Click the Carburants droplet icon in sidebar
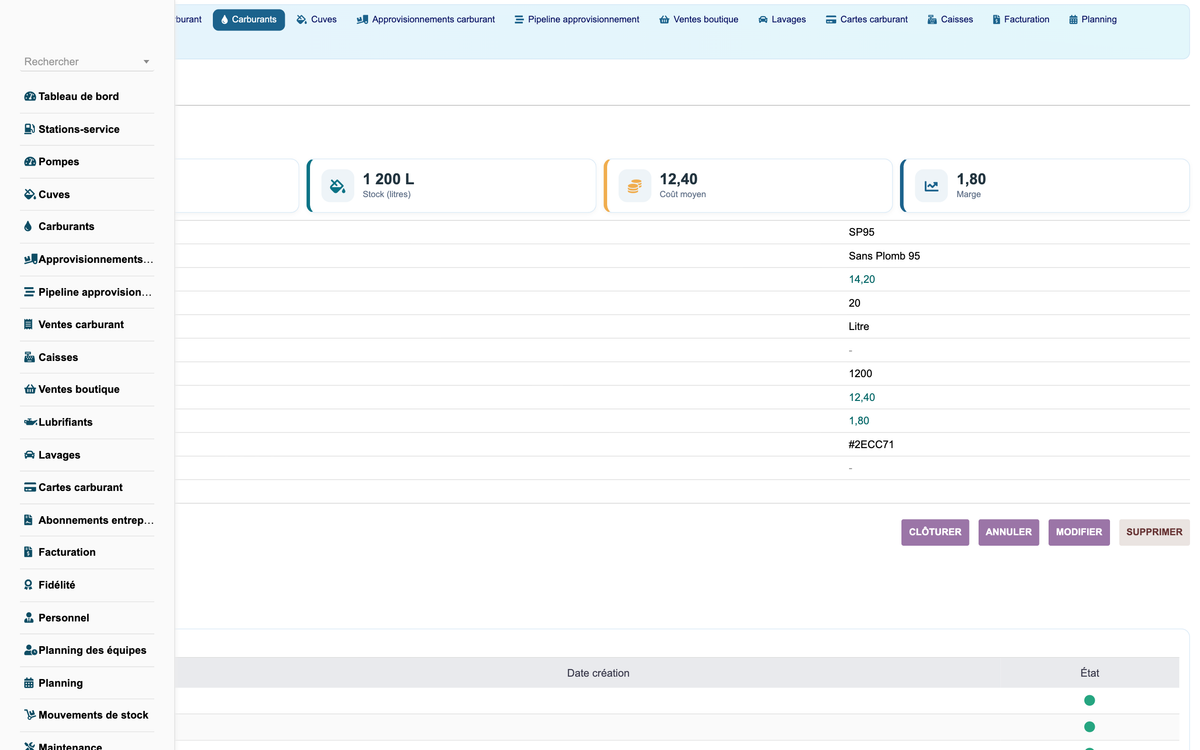 pyautogui.click(x=28, y=227)
